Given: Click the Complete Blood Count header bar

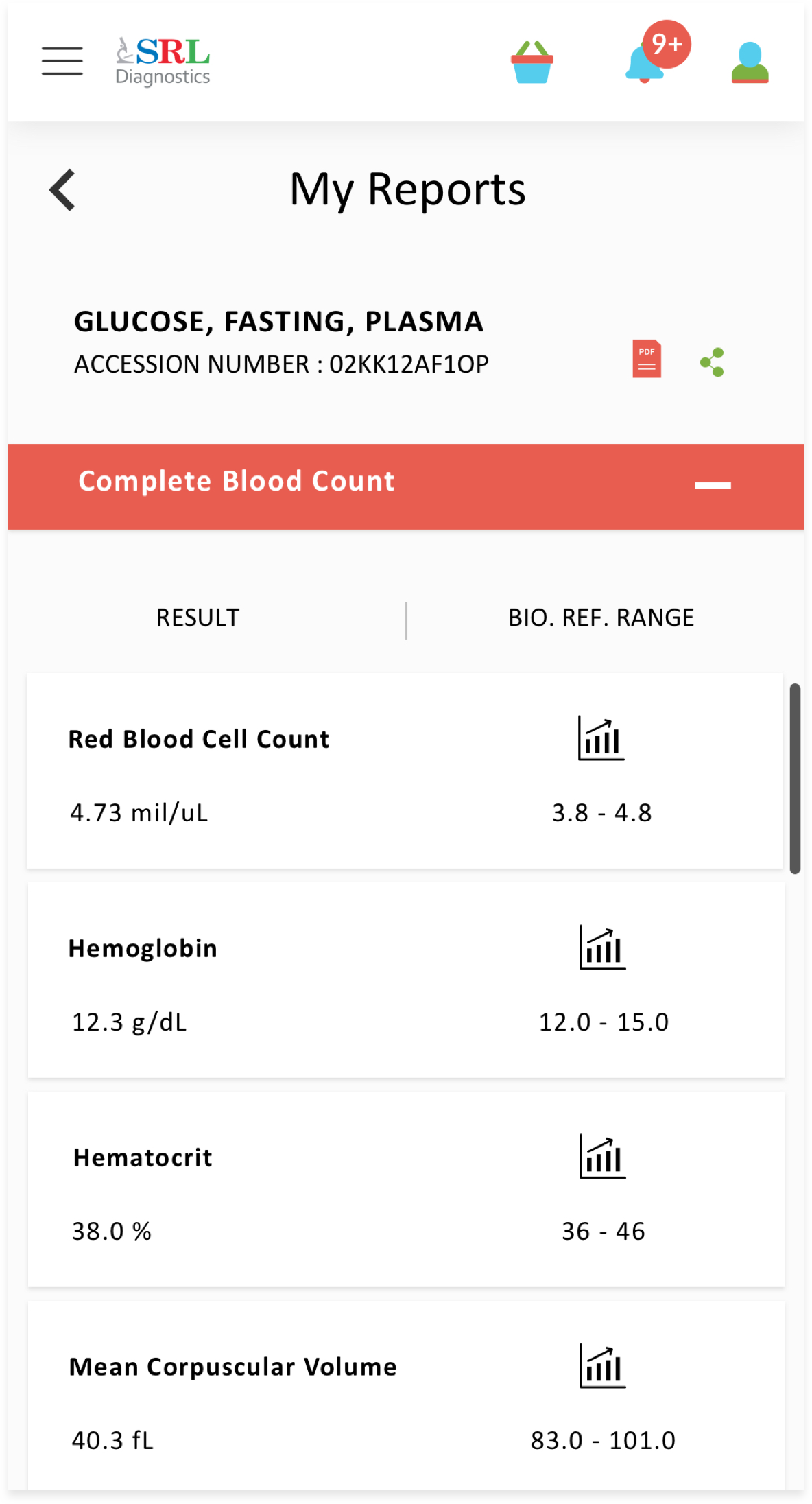Looking at the screenshot, I should pyautogui.click(x=406, y=486).
